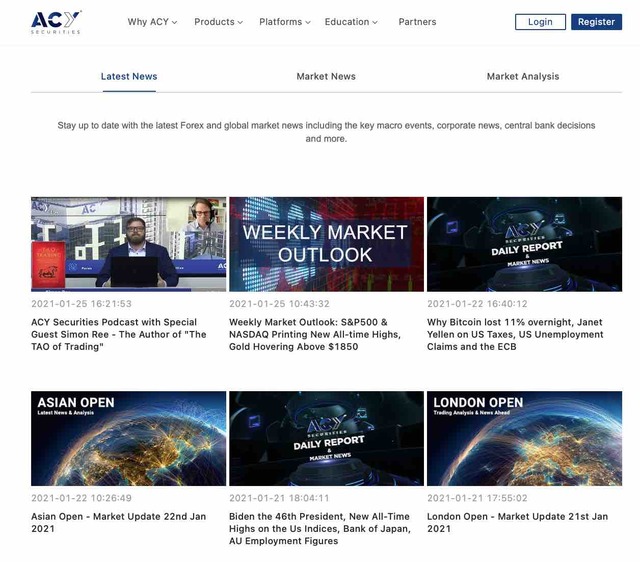Viewport: 640px width, 562px height.
Task: Click the Register button
Action: [x=596, y=22]
